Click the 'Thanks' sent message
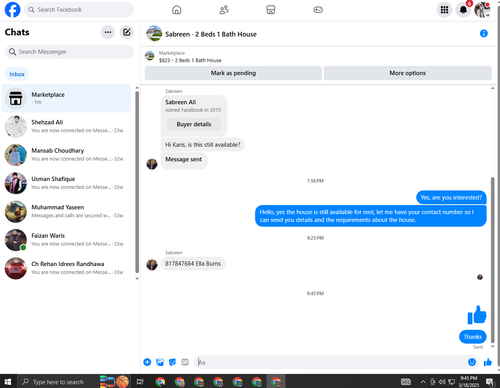 (x=473, y=337)
